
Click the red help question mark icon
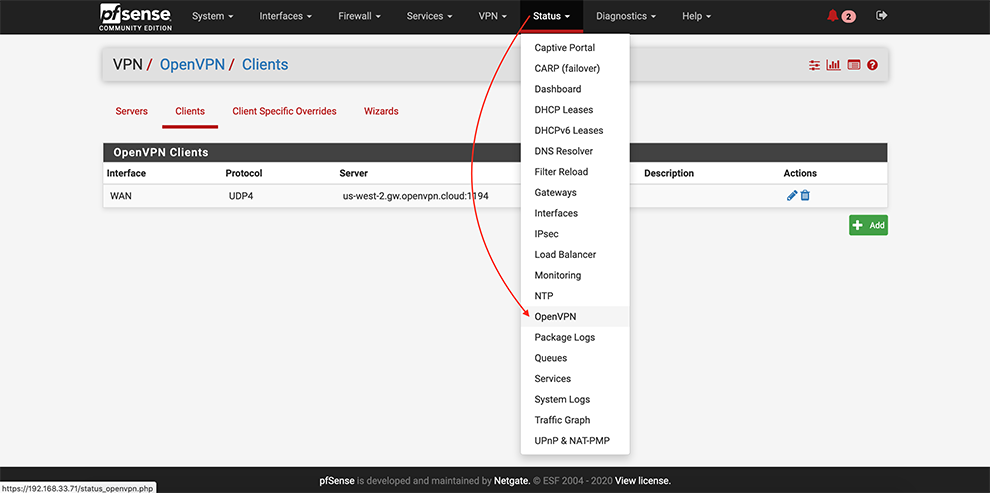pyautogui.click(x=872, y=65)
